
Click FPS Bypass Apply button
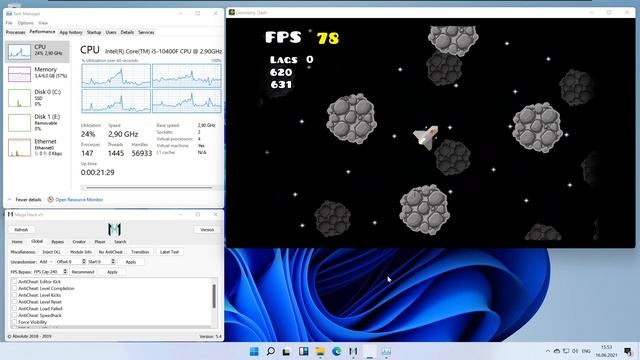pyautogui.click(x=112, y=272)
